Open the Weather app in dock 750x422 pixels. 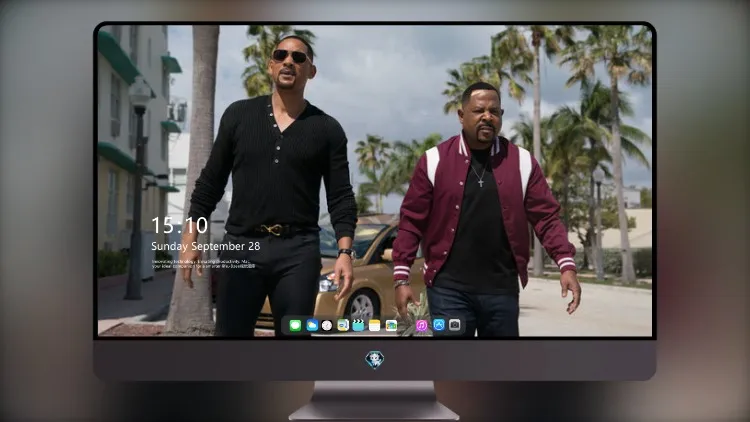point(311,326)
